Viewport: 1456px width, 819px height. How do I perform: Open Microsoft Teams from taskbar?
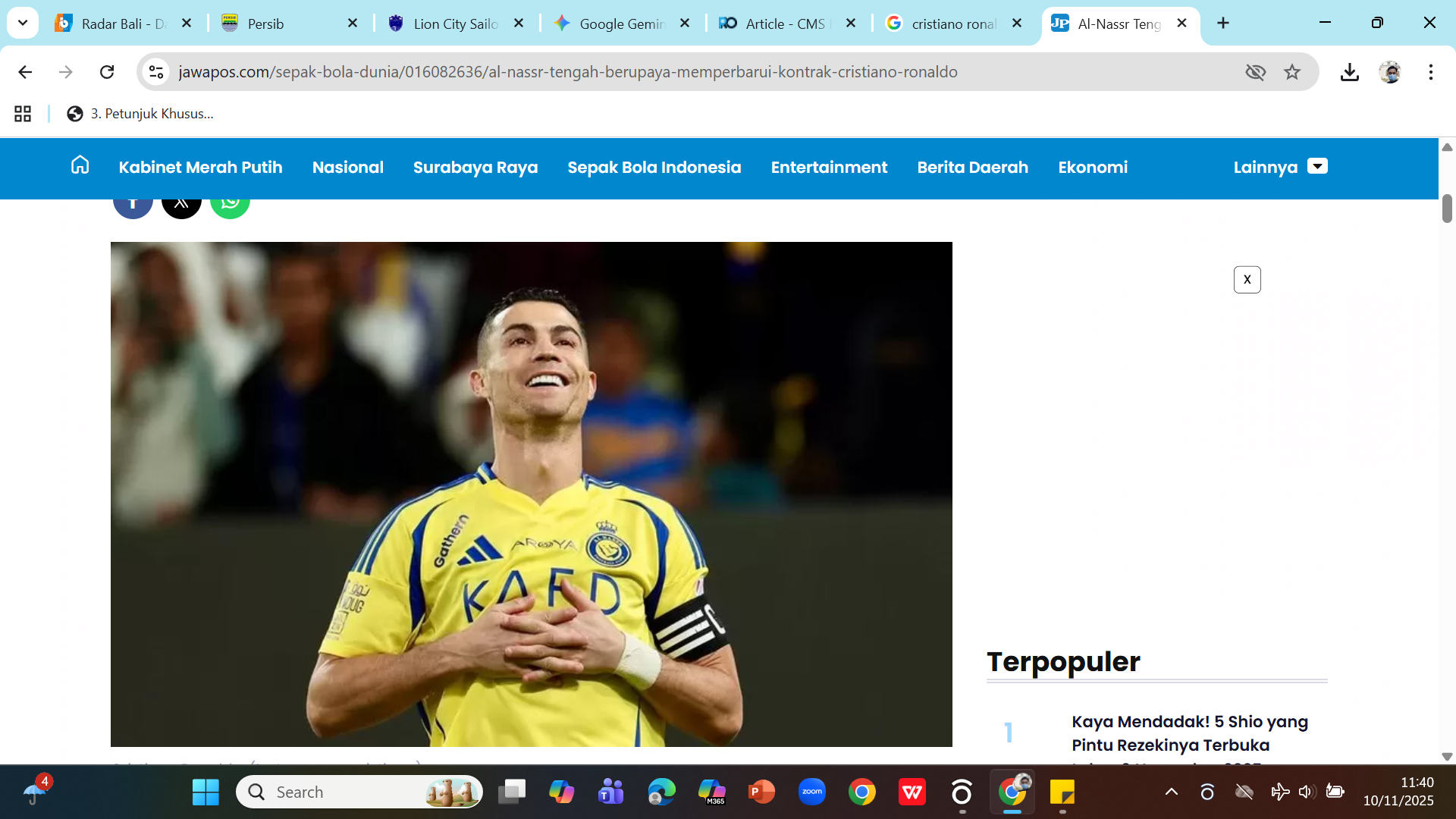click(611, 792)
